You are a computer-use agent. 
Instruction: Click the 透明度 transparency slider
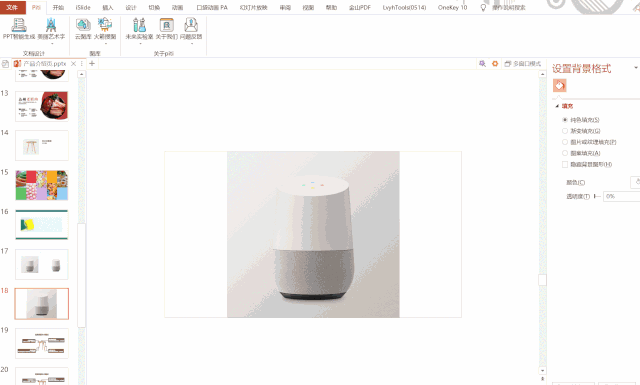click(597, 196)
